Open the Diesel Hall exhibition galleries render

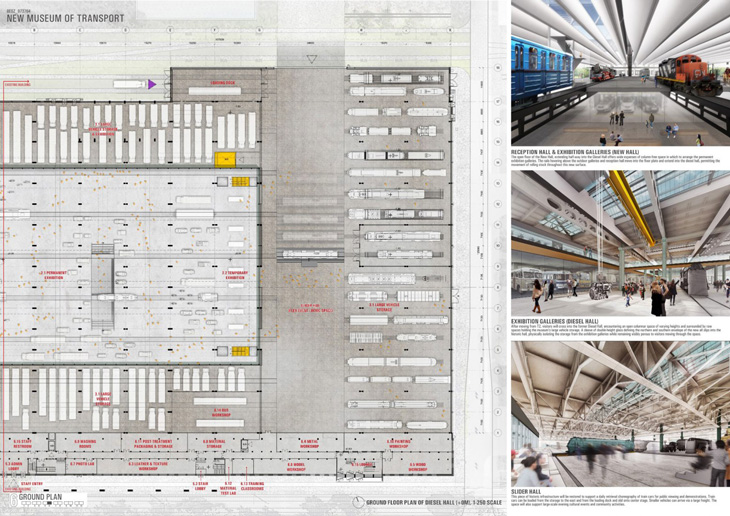click(x=620, y=243)
